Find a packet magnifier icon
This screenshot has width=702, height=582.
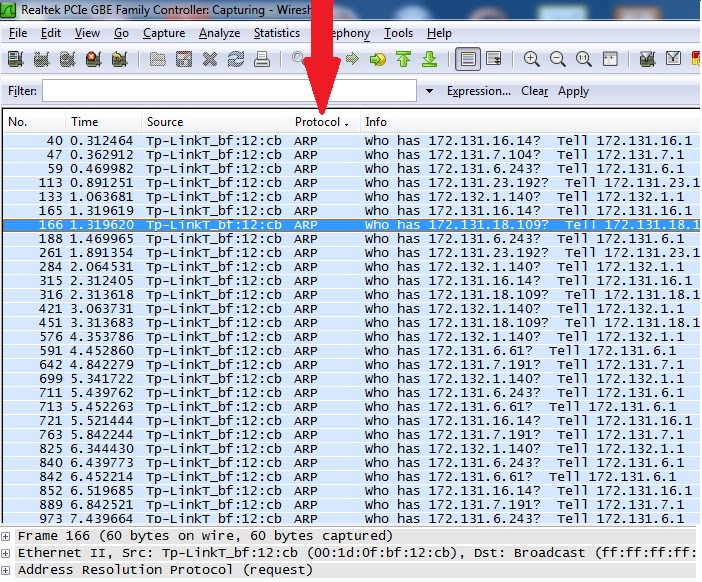(x=297, y=58)
